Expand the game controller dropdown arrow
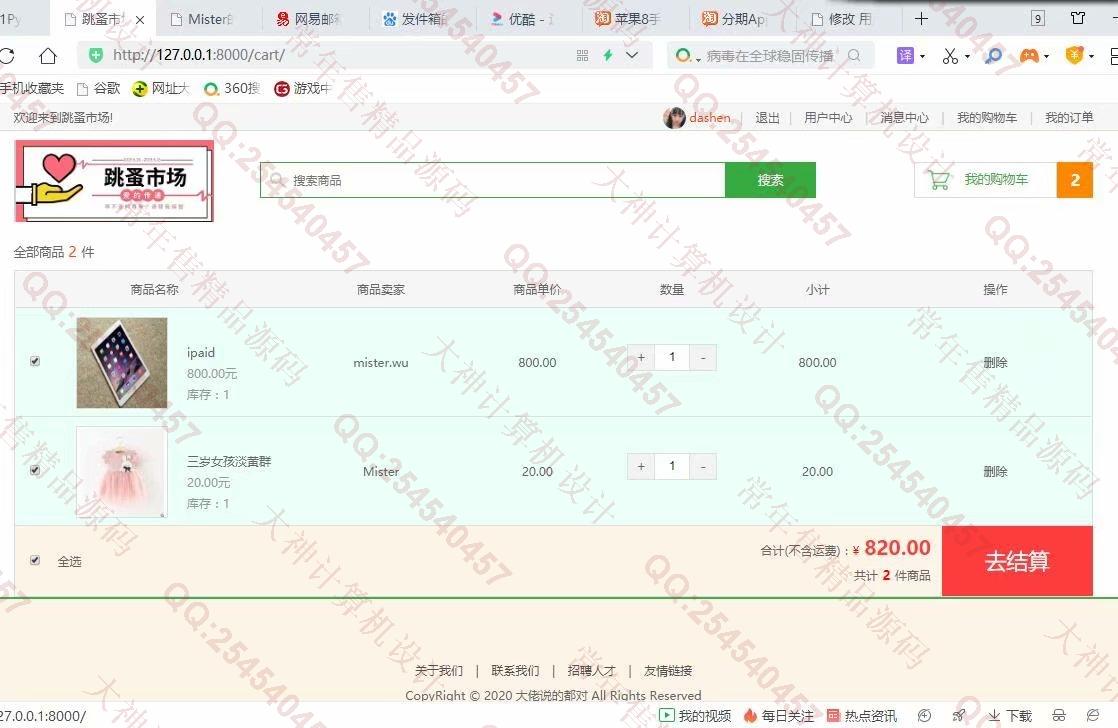 (1046, 56)
